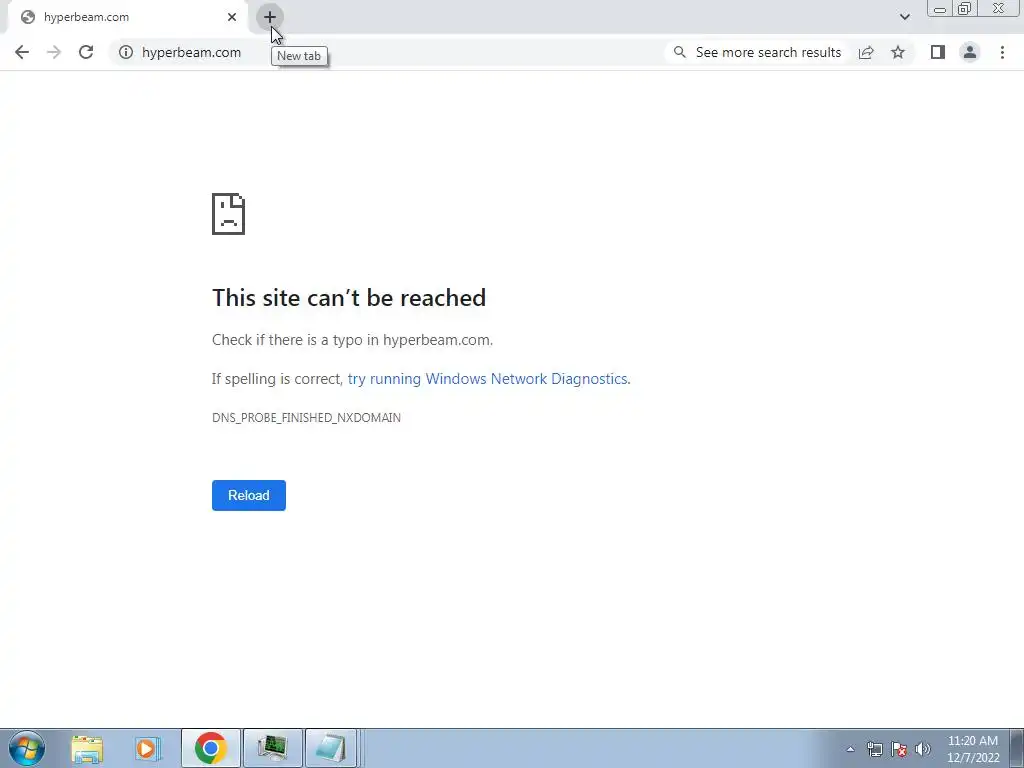Click Show desktop strip at taskbar end
Viewport: 1024px width, 768px height.
click(1016, 748)
